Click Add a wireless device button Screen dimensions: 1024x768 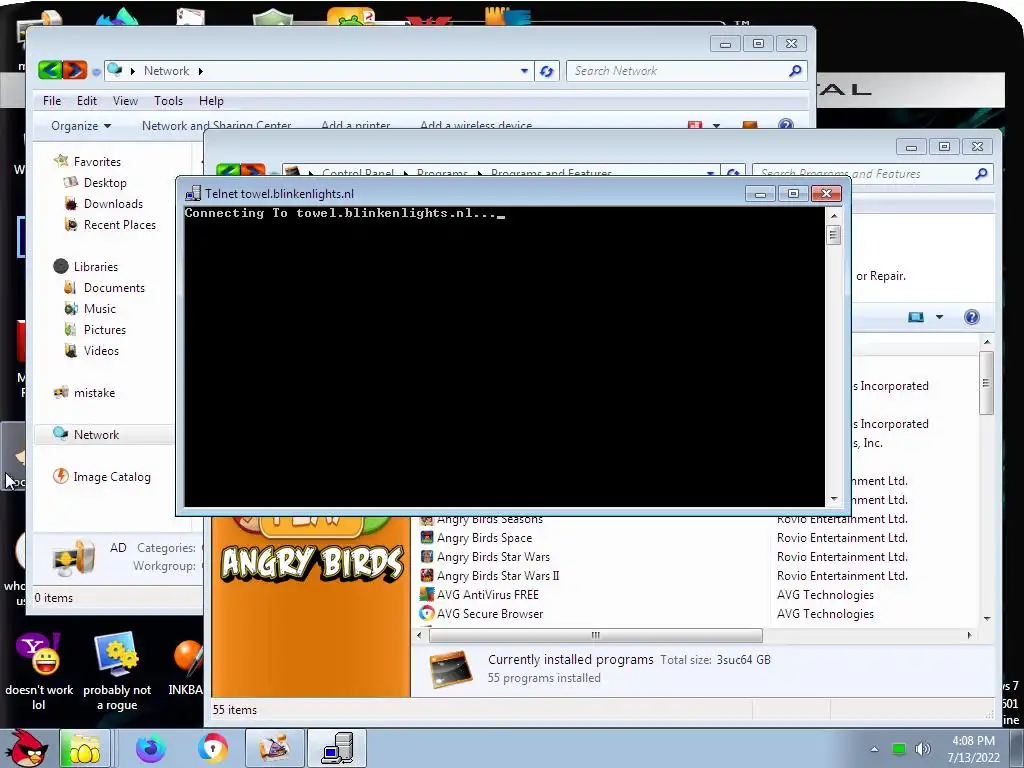tap(475, 124)
